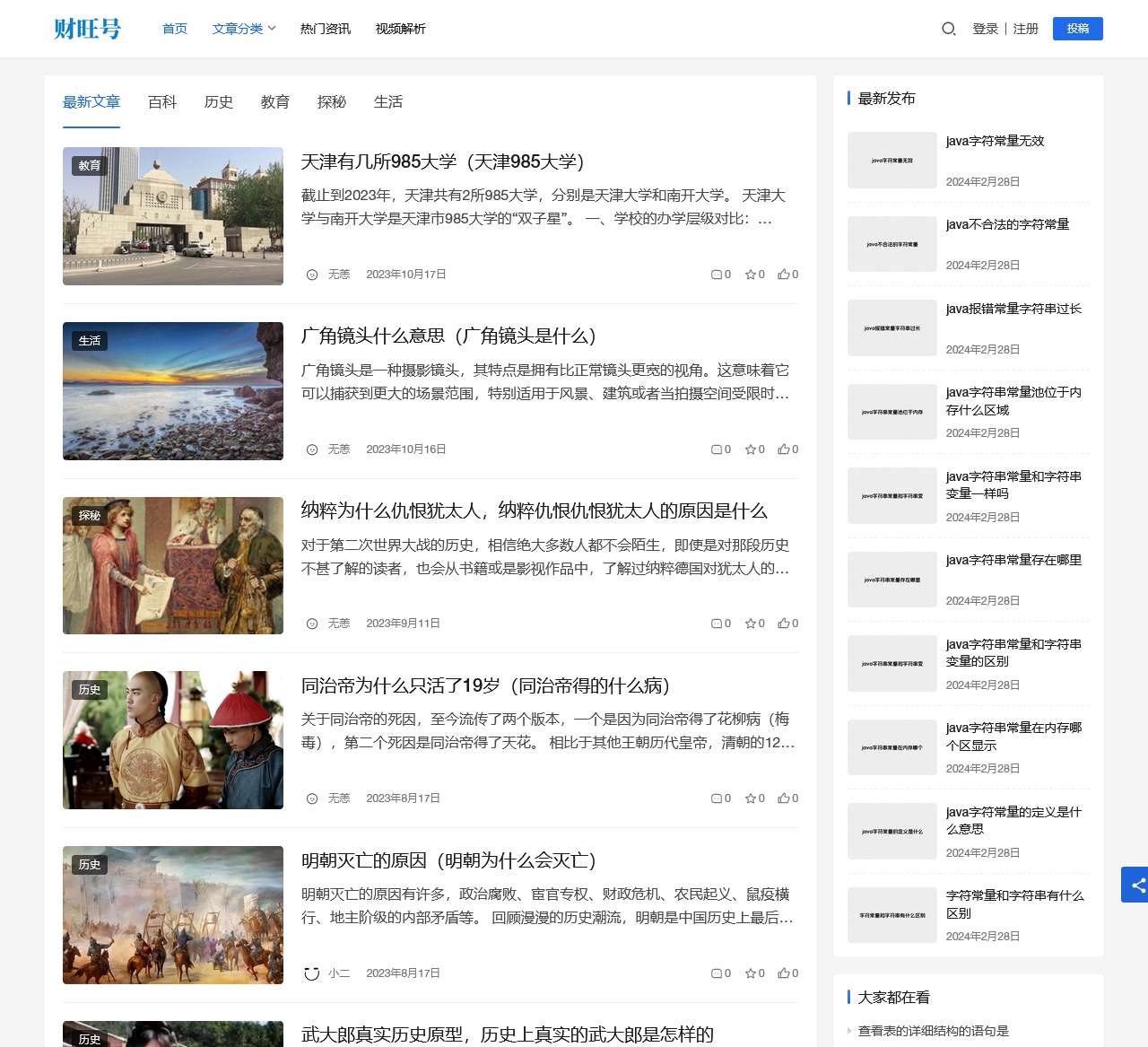
Task: Toggle the like on 纳粹 article
Action: click(x=782, y=623)
